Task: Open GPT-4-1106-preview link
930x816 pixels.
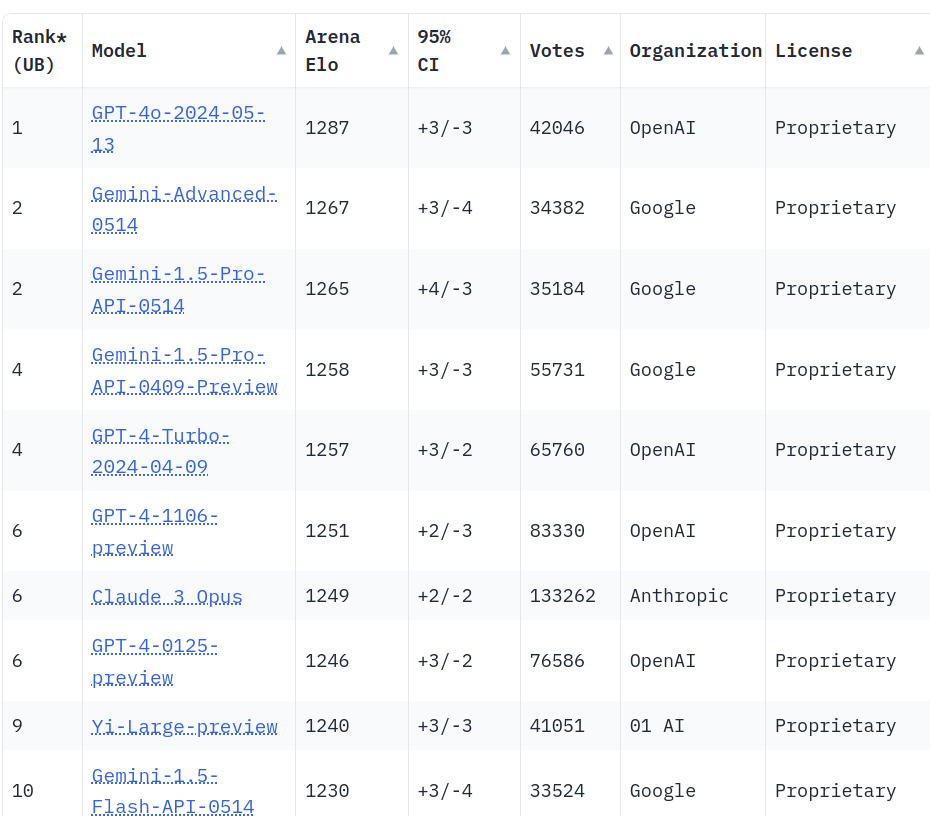Action: point(154,531)
